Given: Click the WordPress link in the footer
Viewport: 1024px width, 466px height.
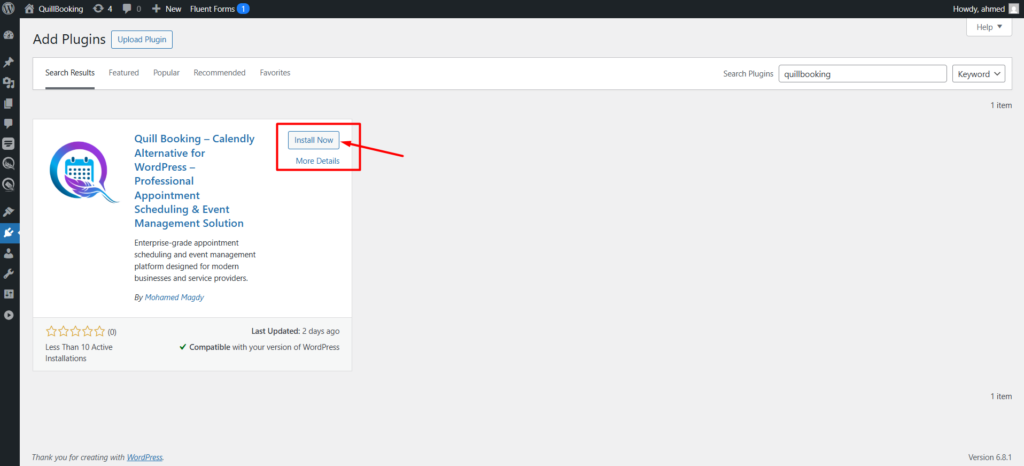Looking at the screenshot, I should pos(144,457).
